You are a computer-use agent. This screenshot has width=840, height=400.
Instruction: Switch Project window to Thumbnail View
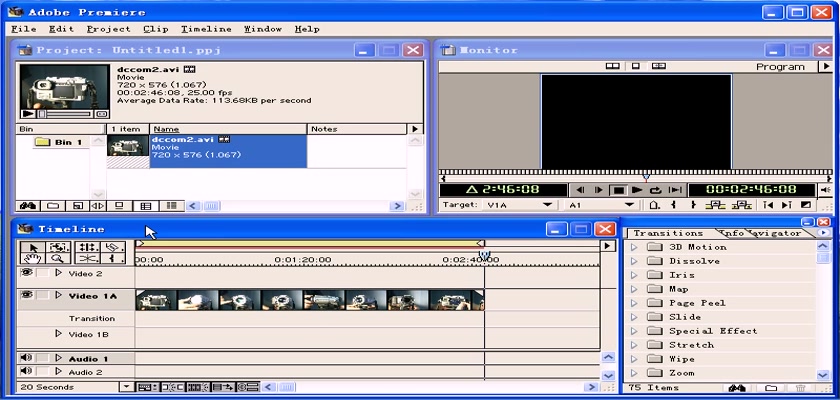(x=146, y=206)
